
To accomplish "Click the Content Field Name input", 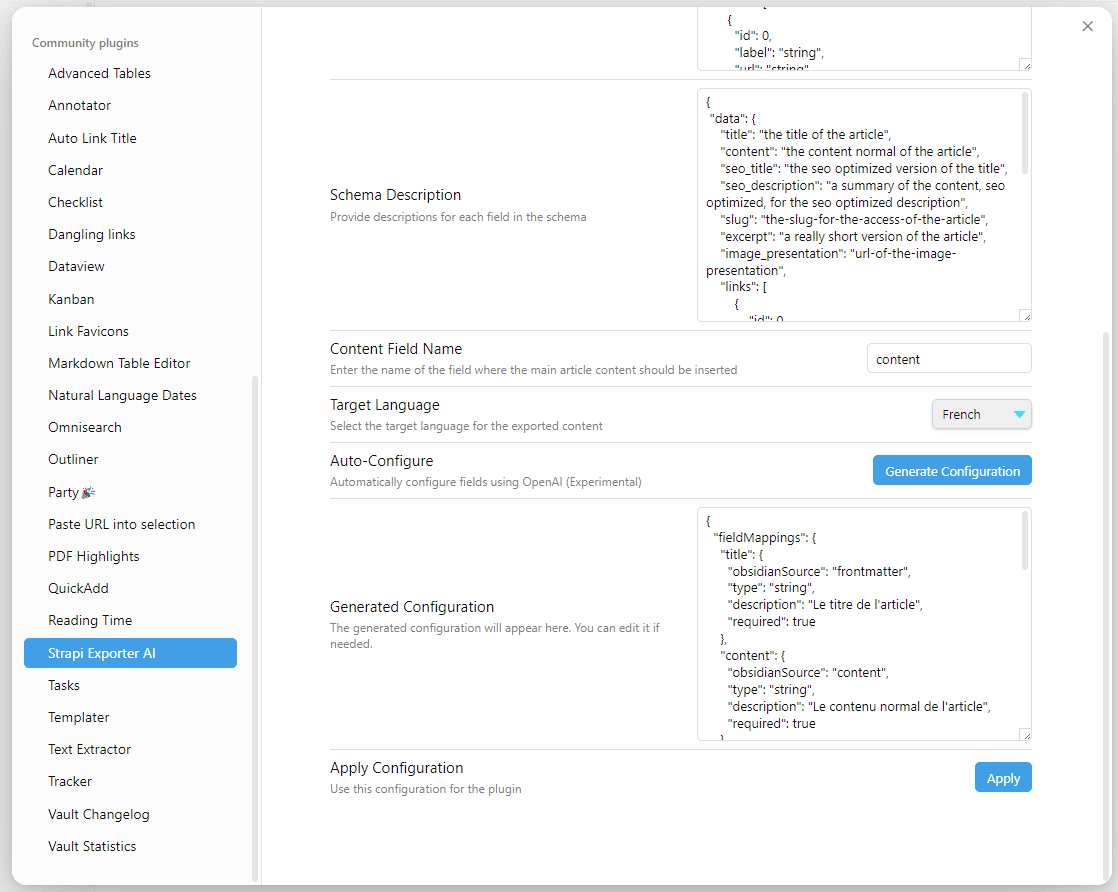I will (948, 359).
